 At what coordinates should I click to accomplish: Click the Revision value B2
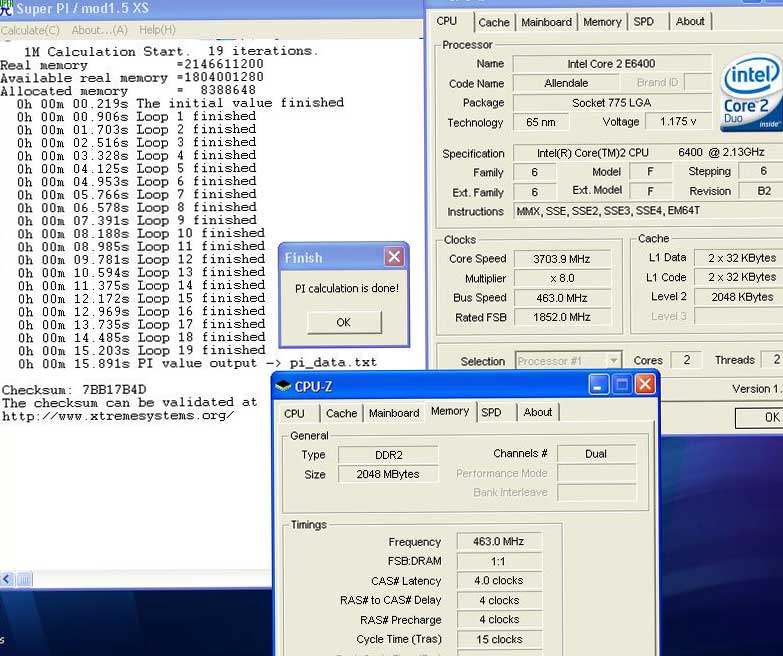click(763, 191)
